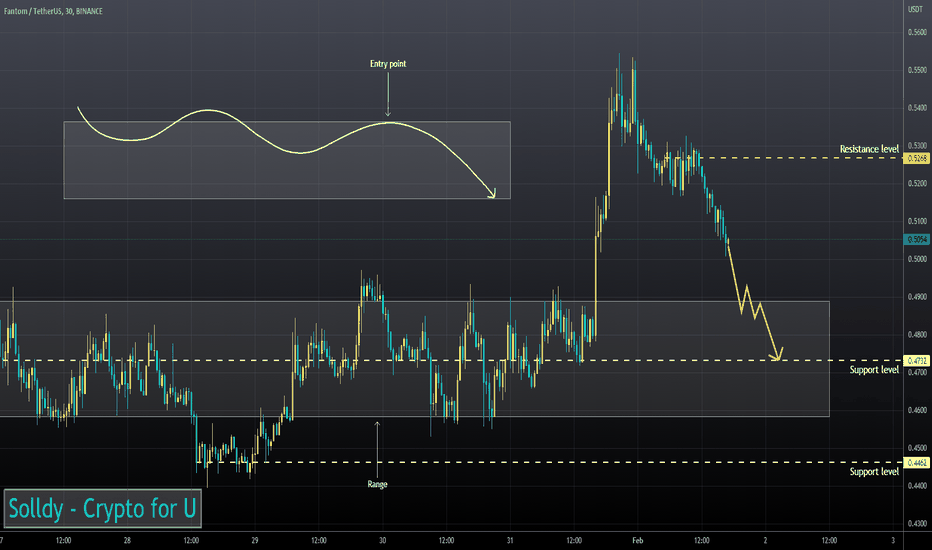The height and width of the screenshot is (550, 932).
Task: Click the 0.5600 price axis label
Action: coord(917,32)
